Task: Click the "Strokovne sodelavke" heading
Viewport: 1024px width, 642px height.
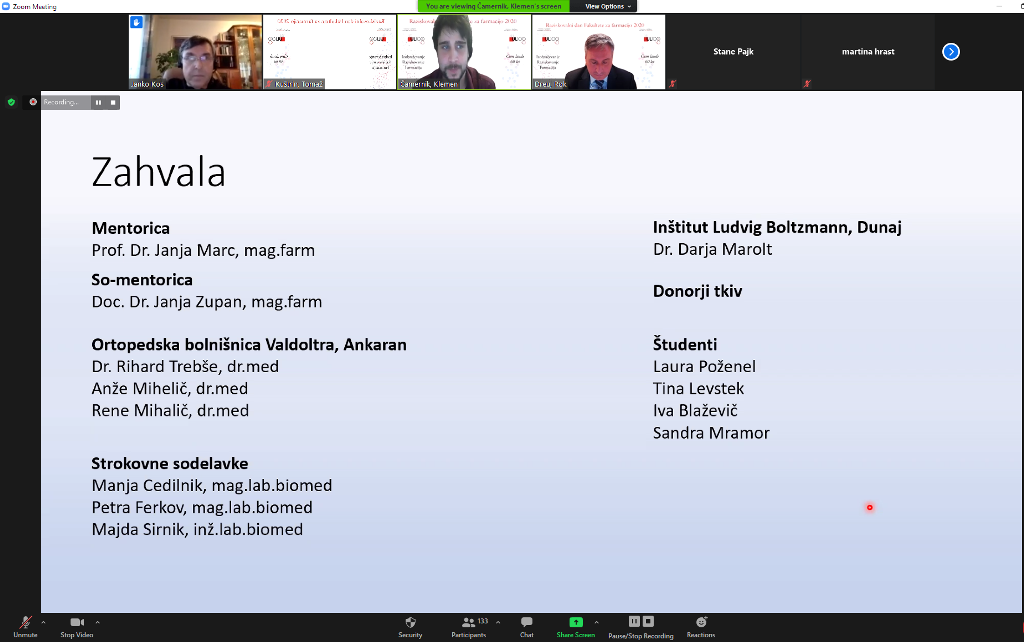Action: pyautogui.click(x=170, y=463)
